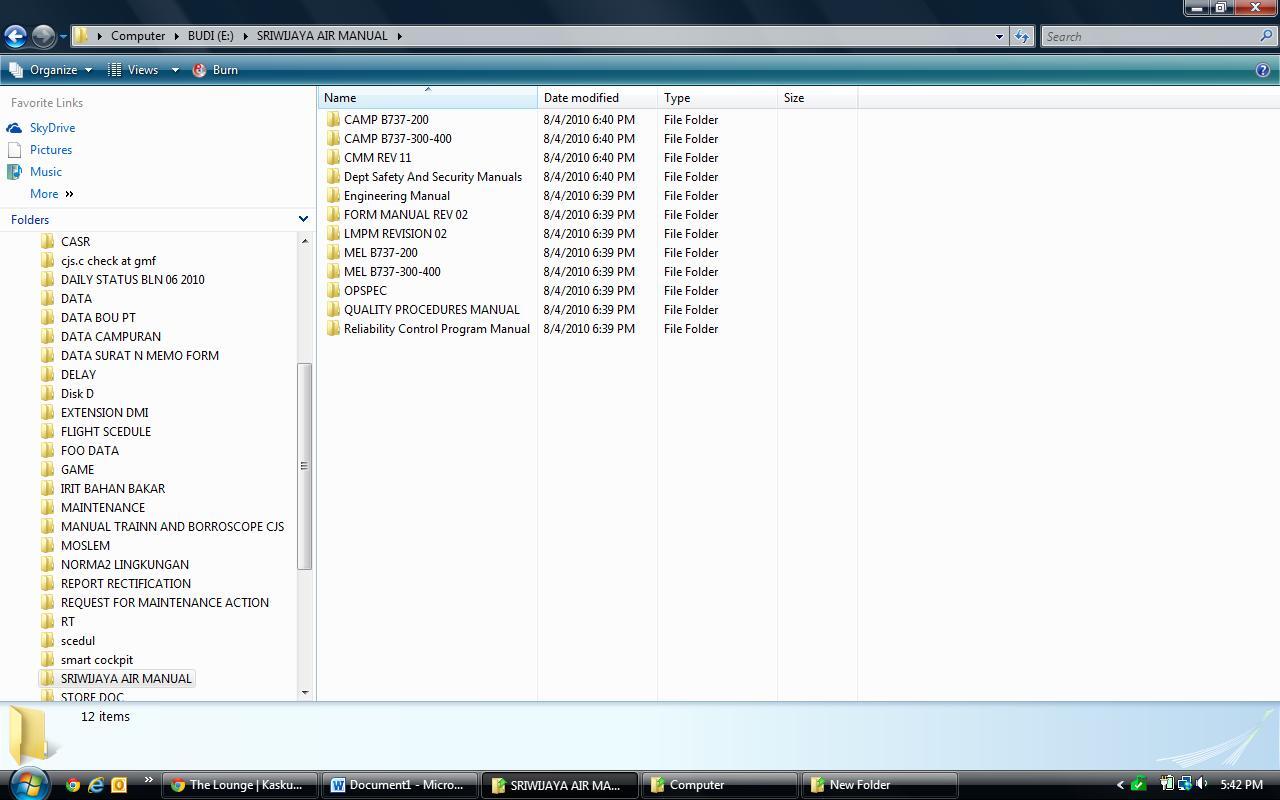
Task: Select FLIGHT SCEDULE in folder tree
Action: pyautogui.click(x=105, y=432)
